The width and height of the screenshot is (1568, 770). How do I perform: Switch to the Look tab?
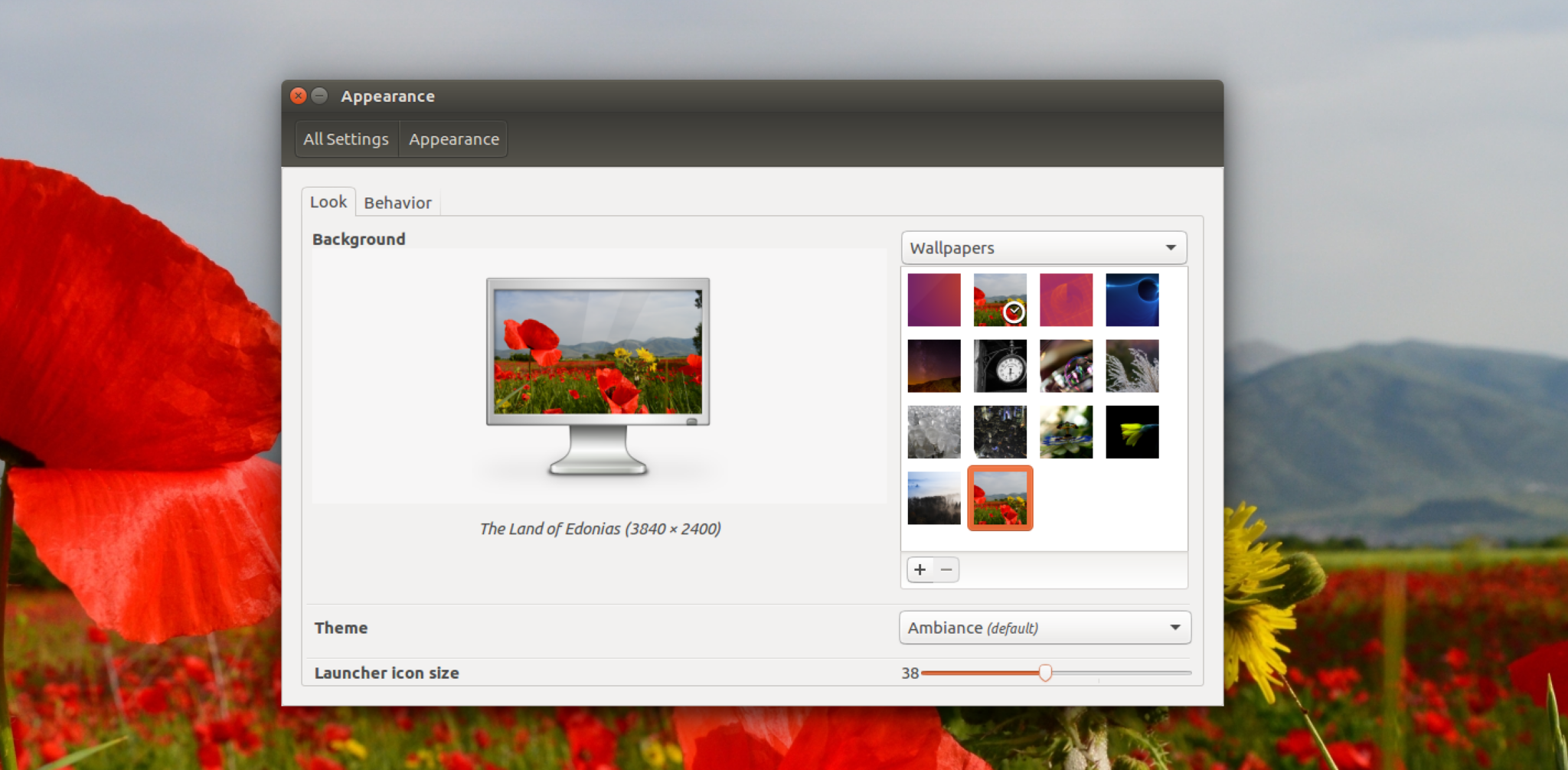tap(328, 202)
